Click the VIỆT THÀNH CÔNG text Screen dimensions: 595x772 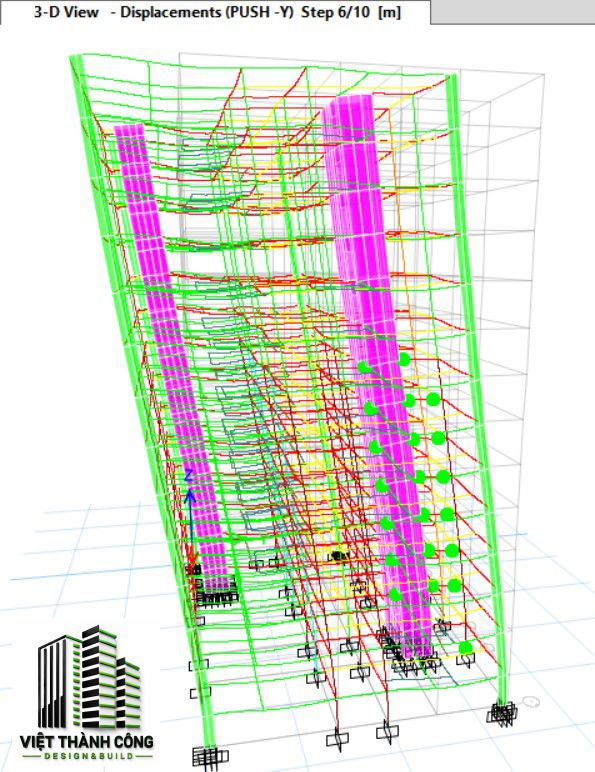pos(87,741)
